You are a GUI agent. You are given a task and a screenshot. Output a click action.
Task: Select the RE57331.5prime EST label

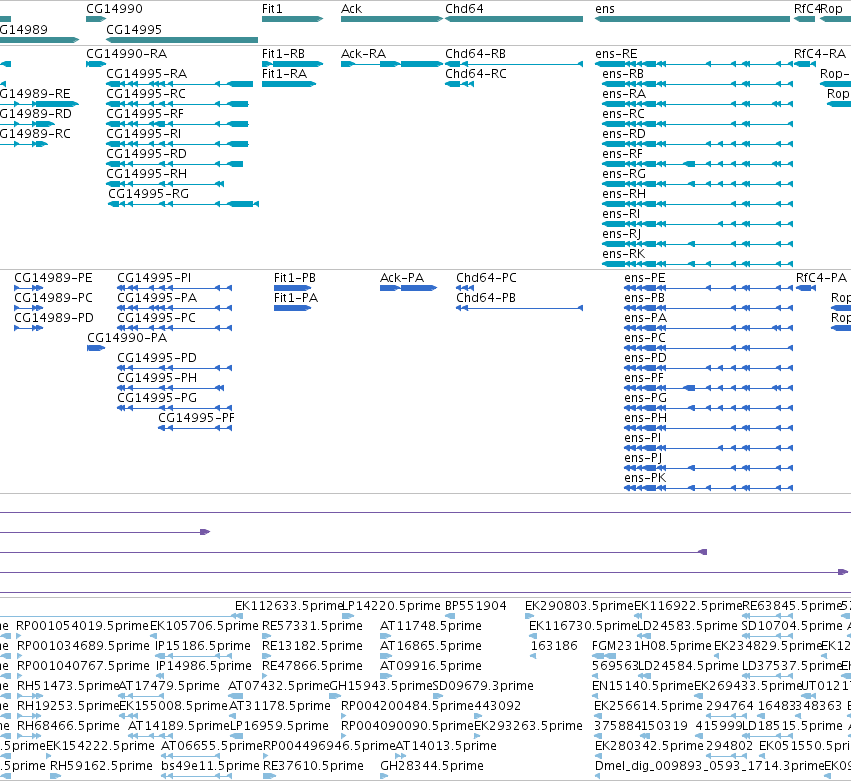tap(312, 626)
